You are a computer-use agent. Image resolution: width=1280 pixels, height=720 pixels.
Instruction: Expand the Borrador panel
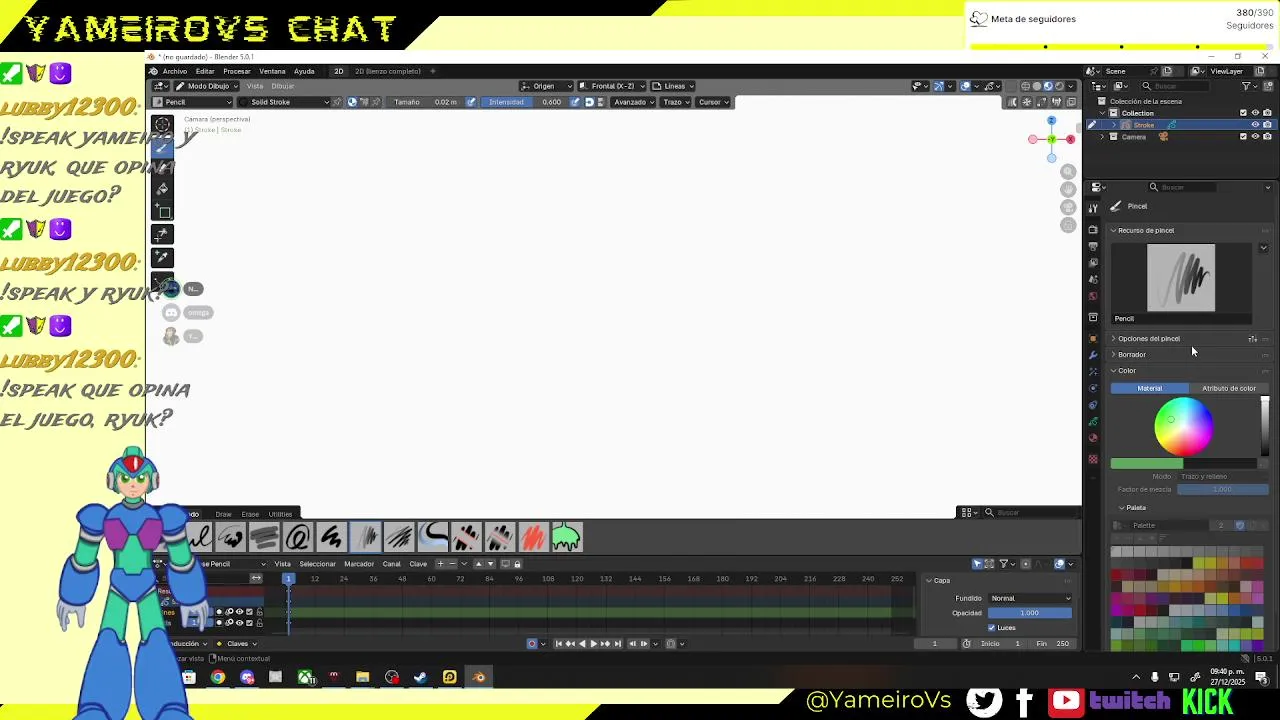pos(1131,355)
